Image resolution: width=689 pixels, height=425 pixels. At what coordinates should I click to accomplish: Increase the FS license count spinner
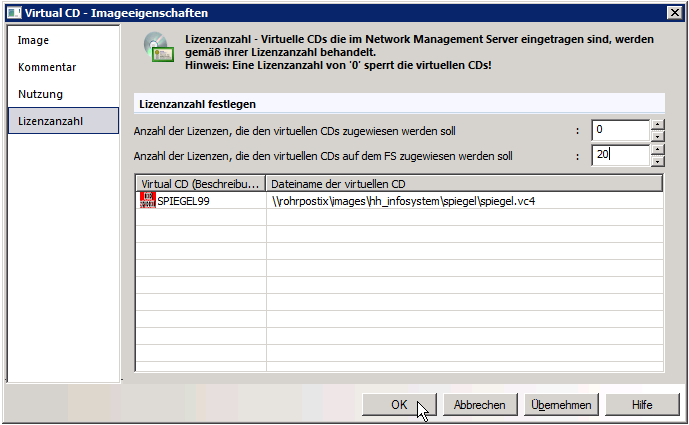[657, 150]
